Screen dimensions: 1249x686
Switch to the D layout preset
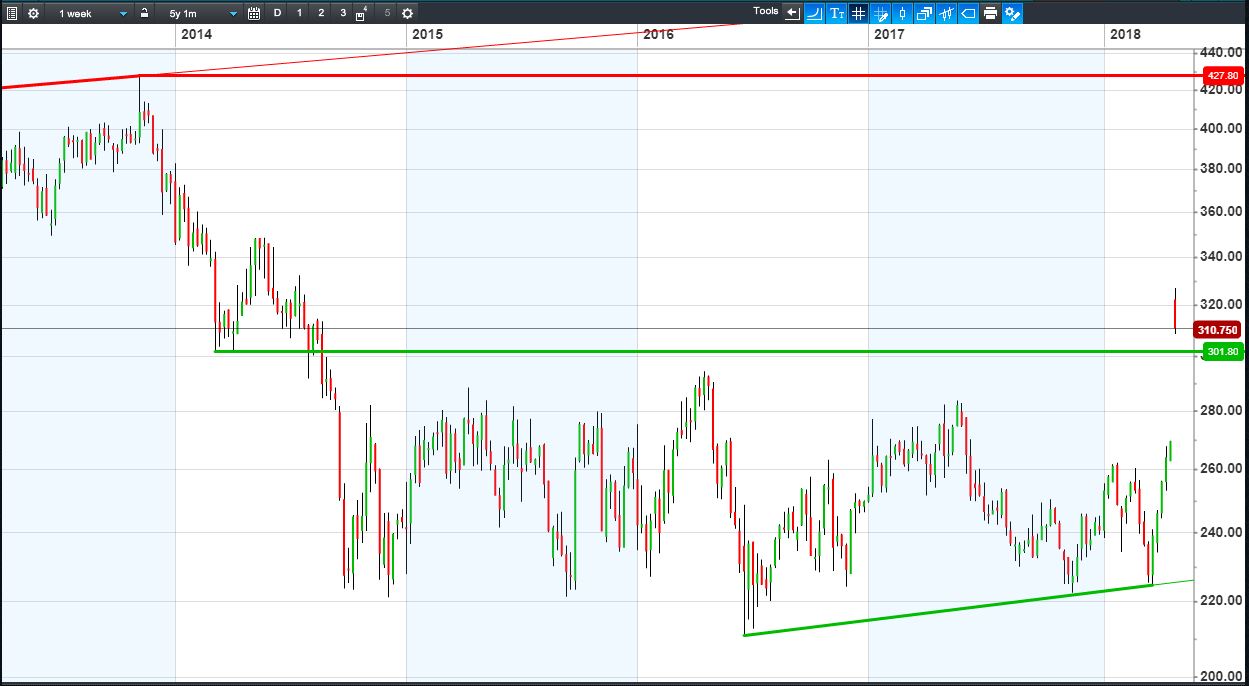coord(277,14)
